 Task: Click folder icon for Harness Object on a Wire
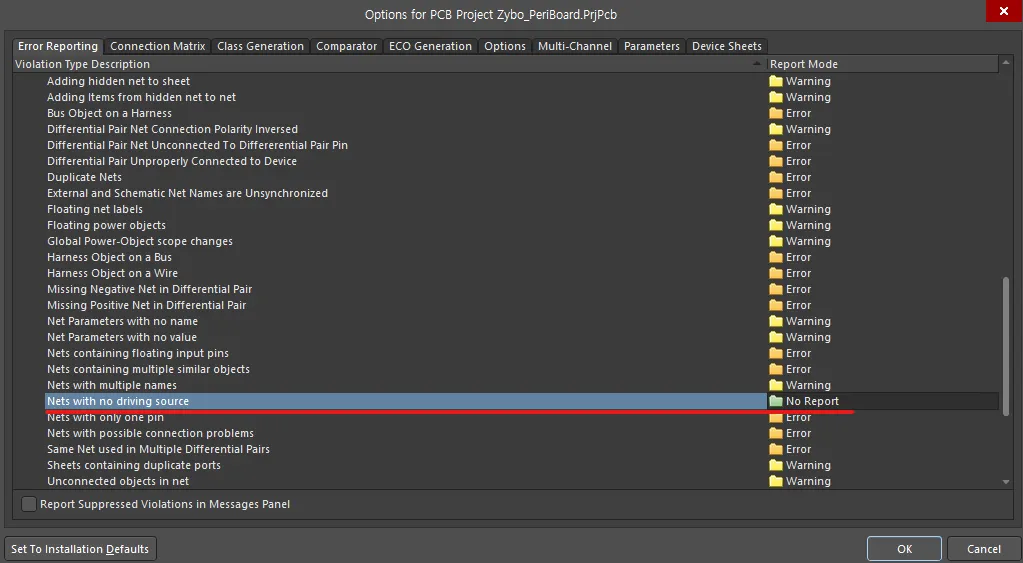776,273
